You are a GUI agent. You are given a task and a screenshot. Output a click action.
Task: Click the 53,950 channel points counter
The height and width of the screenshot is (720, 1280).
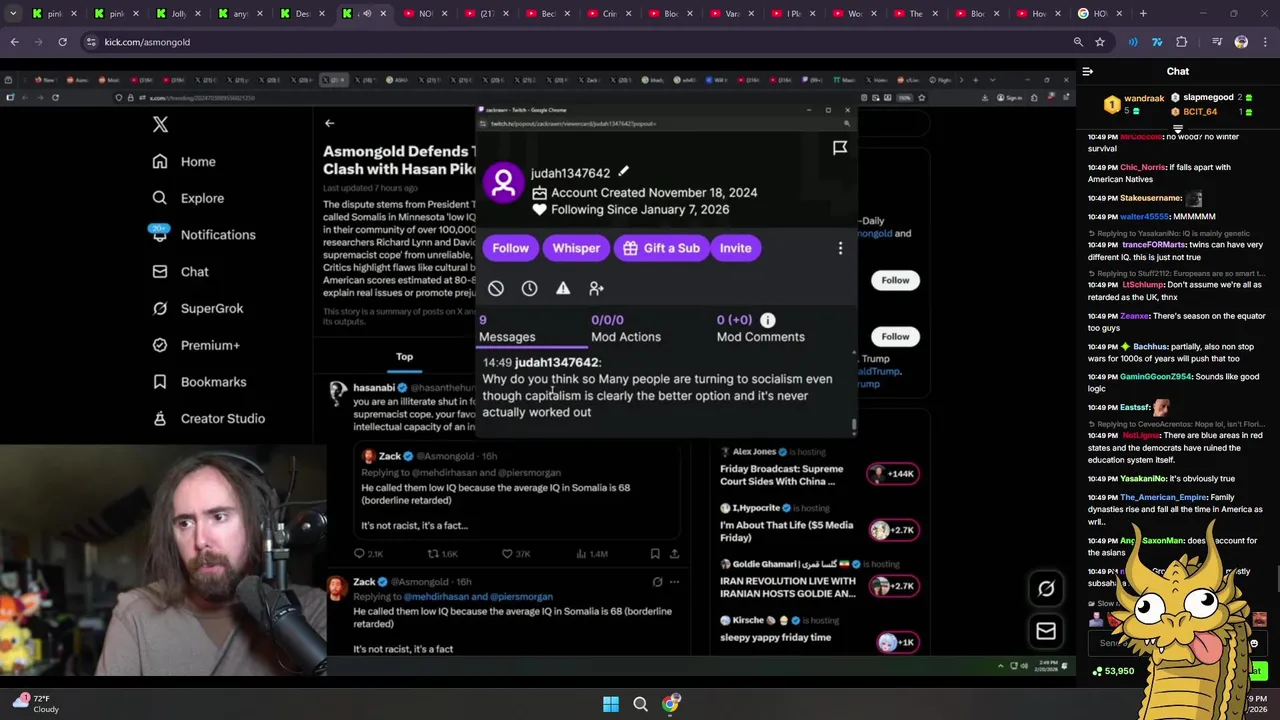tap(1112, 671)
